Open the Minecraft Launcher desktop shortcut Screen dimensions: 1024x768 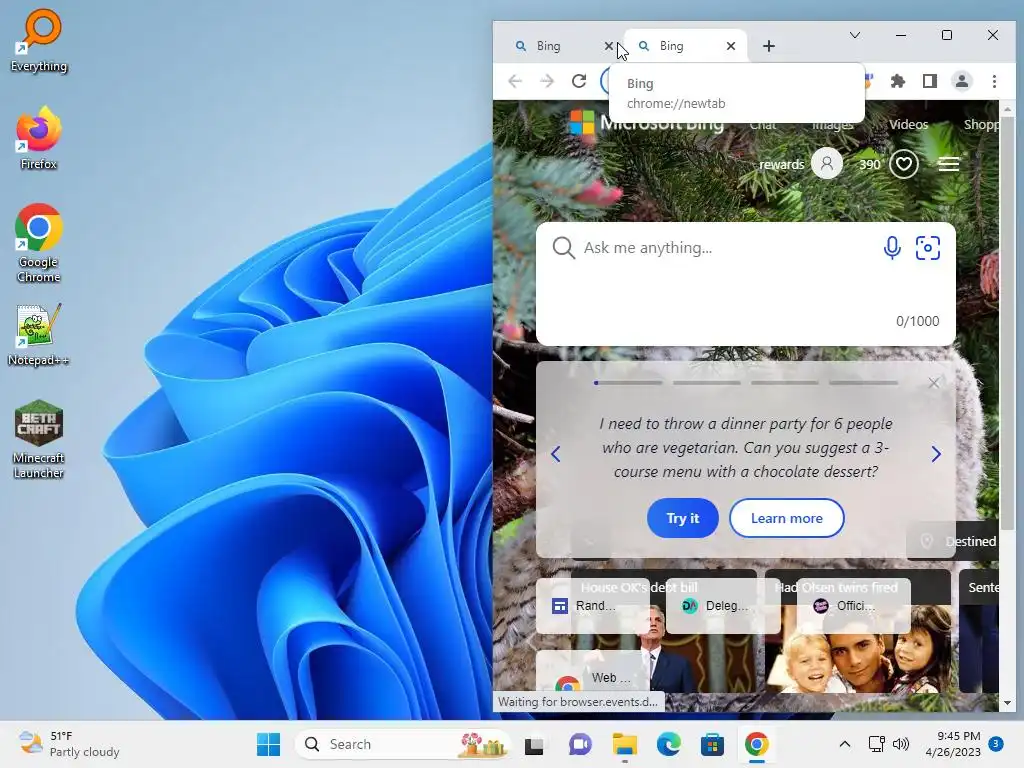click(39, 439)
